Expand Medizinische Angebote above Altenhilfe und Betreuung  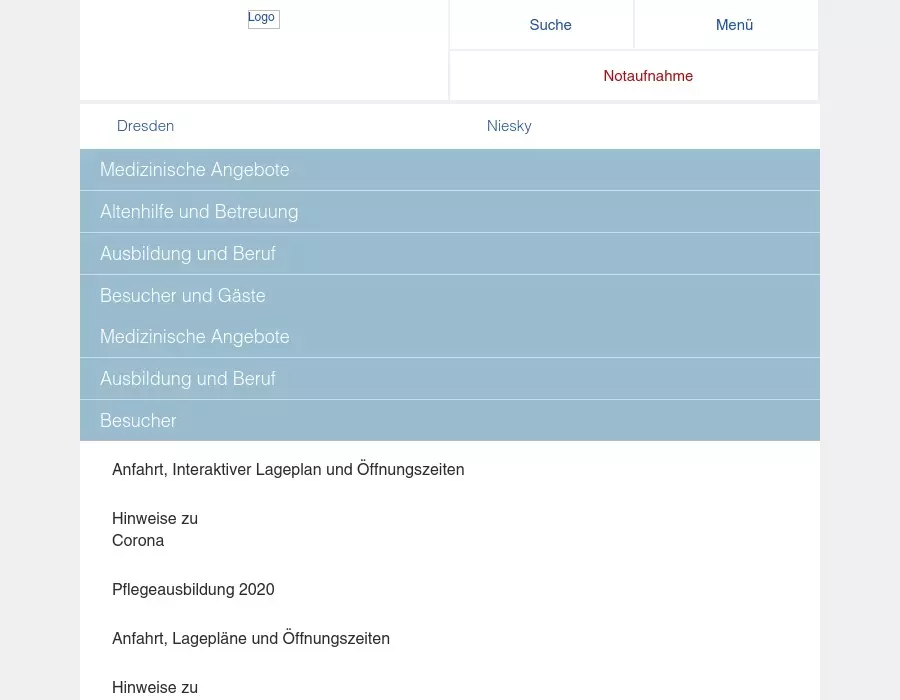(195, 170)
